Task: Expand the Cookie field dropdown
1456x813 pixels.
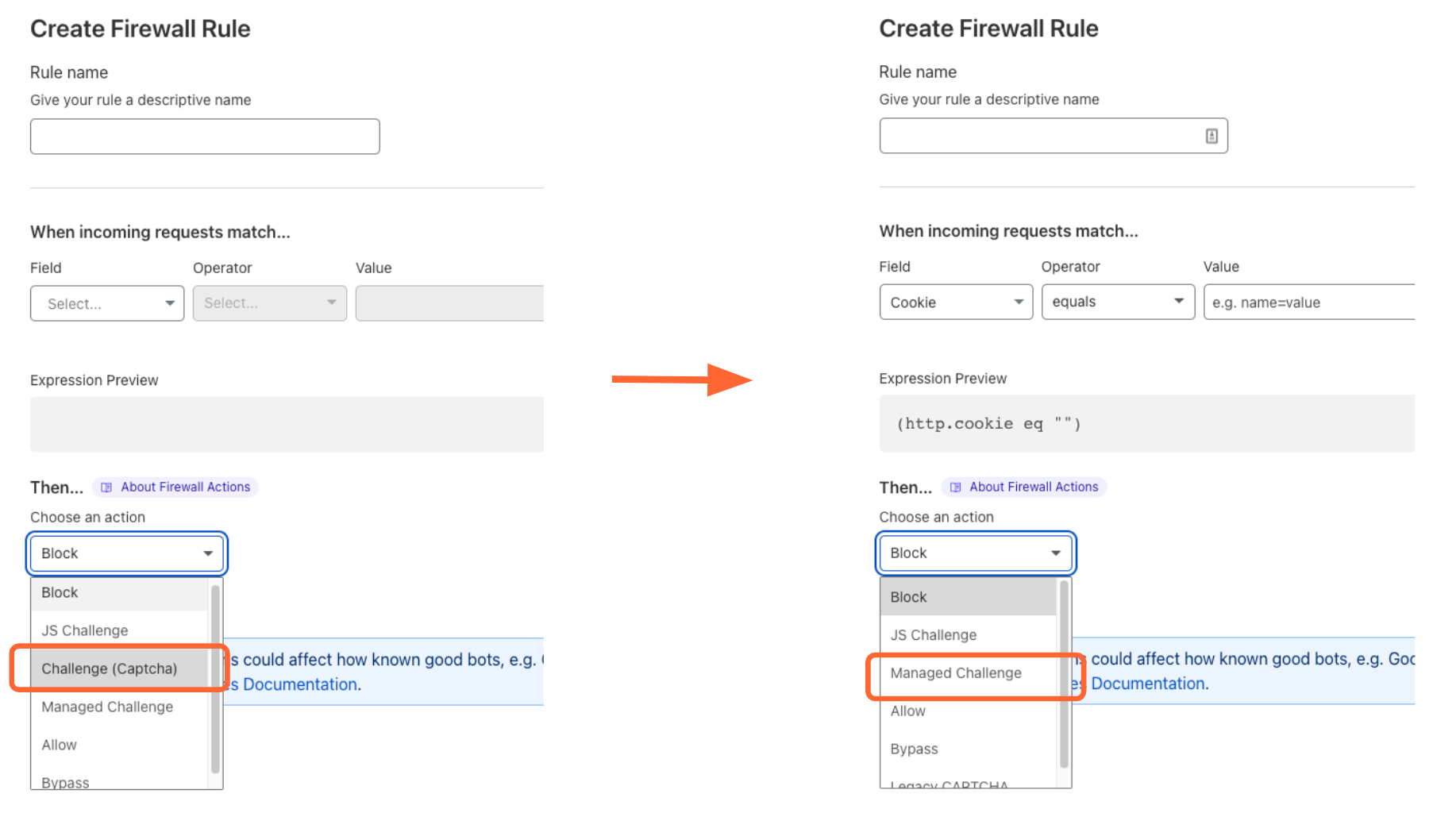Action: (x=956, y=302)
